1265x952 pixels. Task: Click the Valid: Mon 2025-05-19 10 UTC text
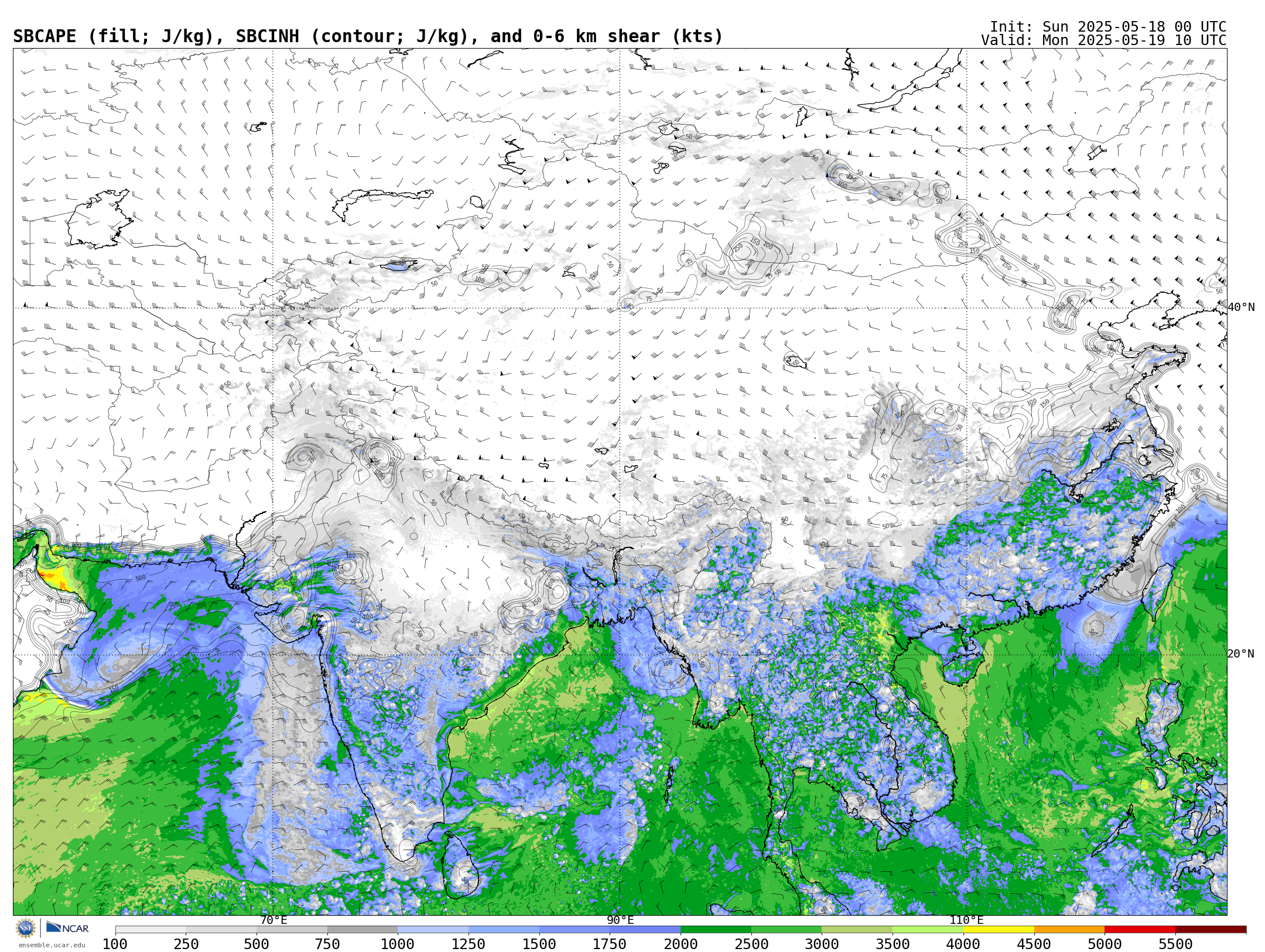coord(1104,40)
